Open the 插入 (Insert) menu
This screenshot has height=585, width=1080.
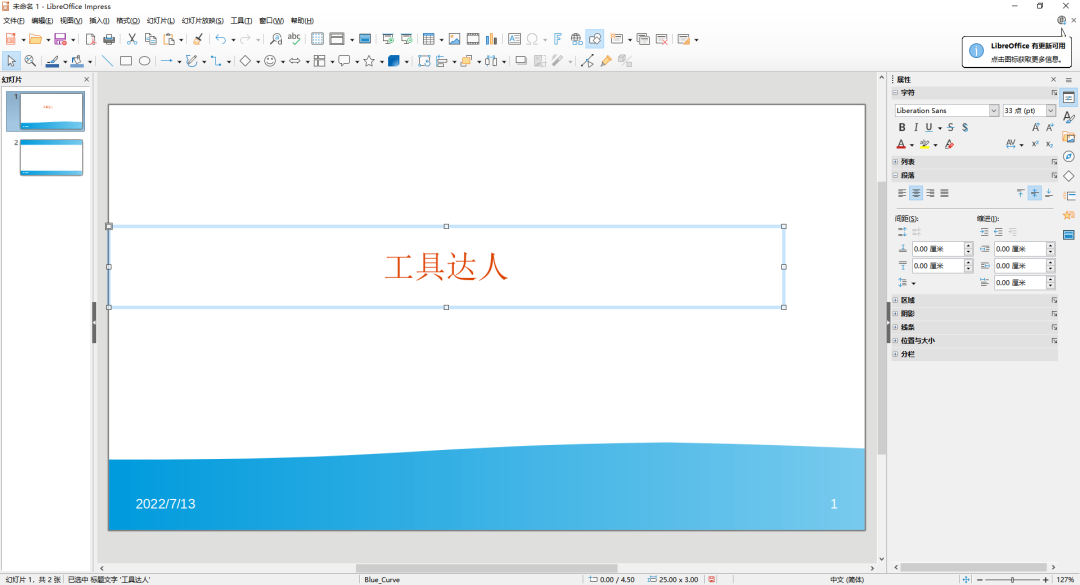(x=99, y=20)
